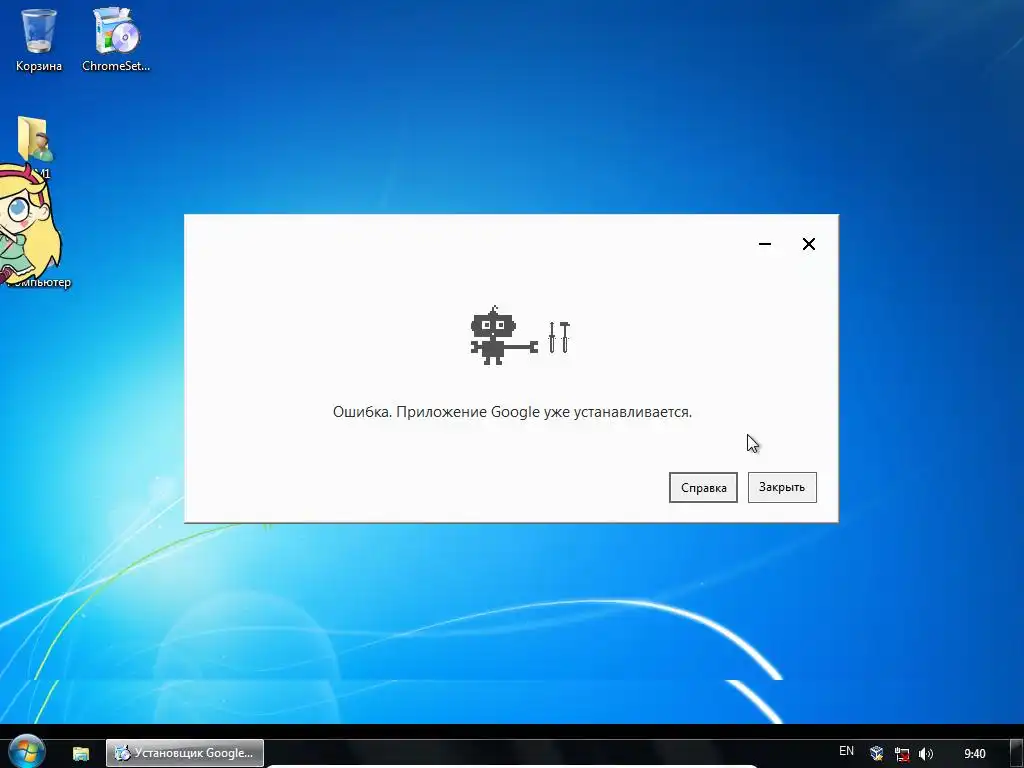Viewport: 1024px width, 768px height.
Task: Open the network status tray icon
Action: tap(901, 754)
